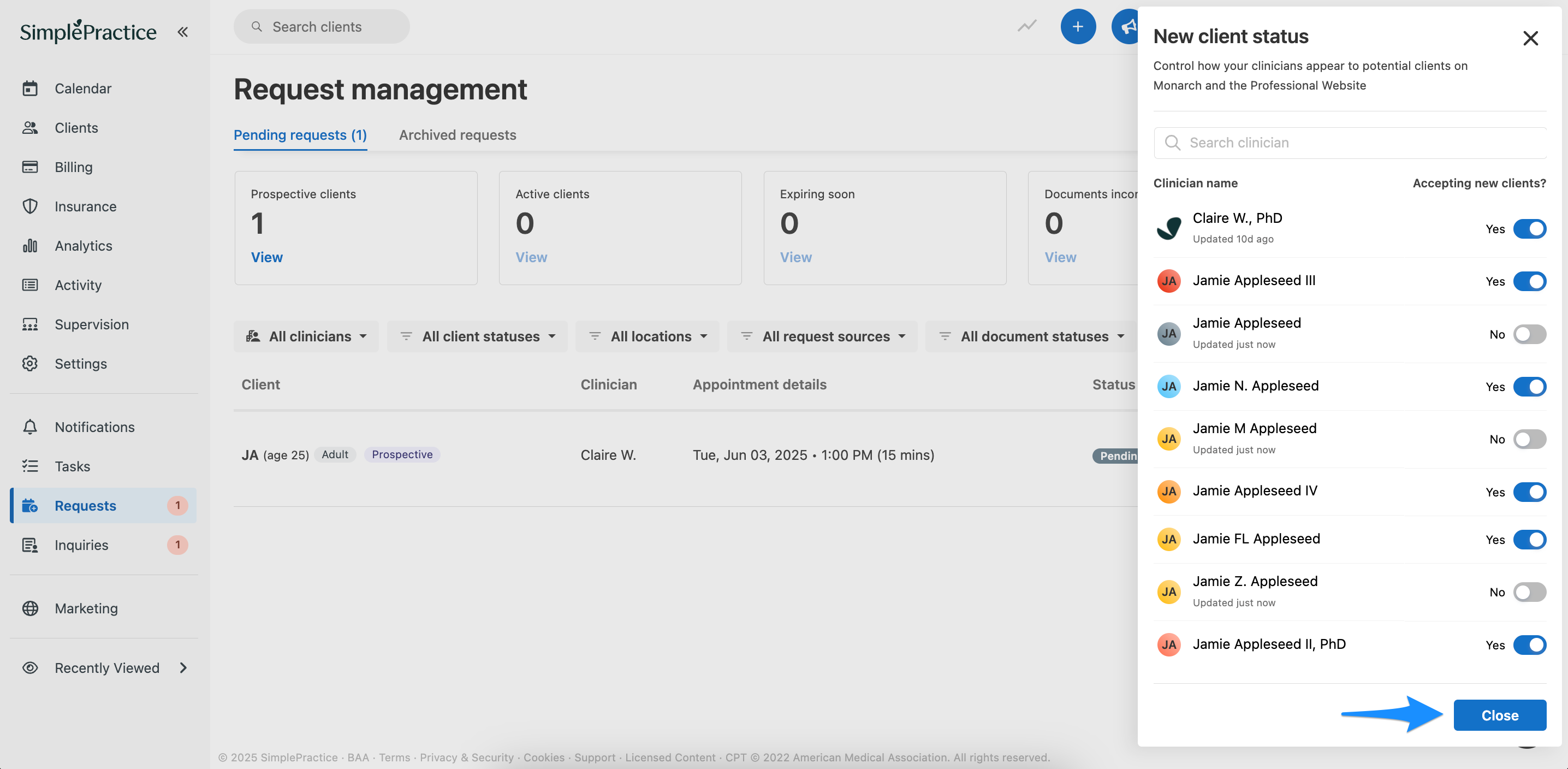Open the All request sources dropdown
Viewport: 1568px width, 769px height.
tap(822, 336)
